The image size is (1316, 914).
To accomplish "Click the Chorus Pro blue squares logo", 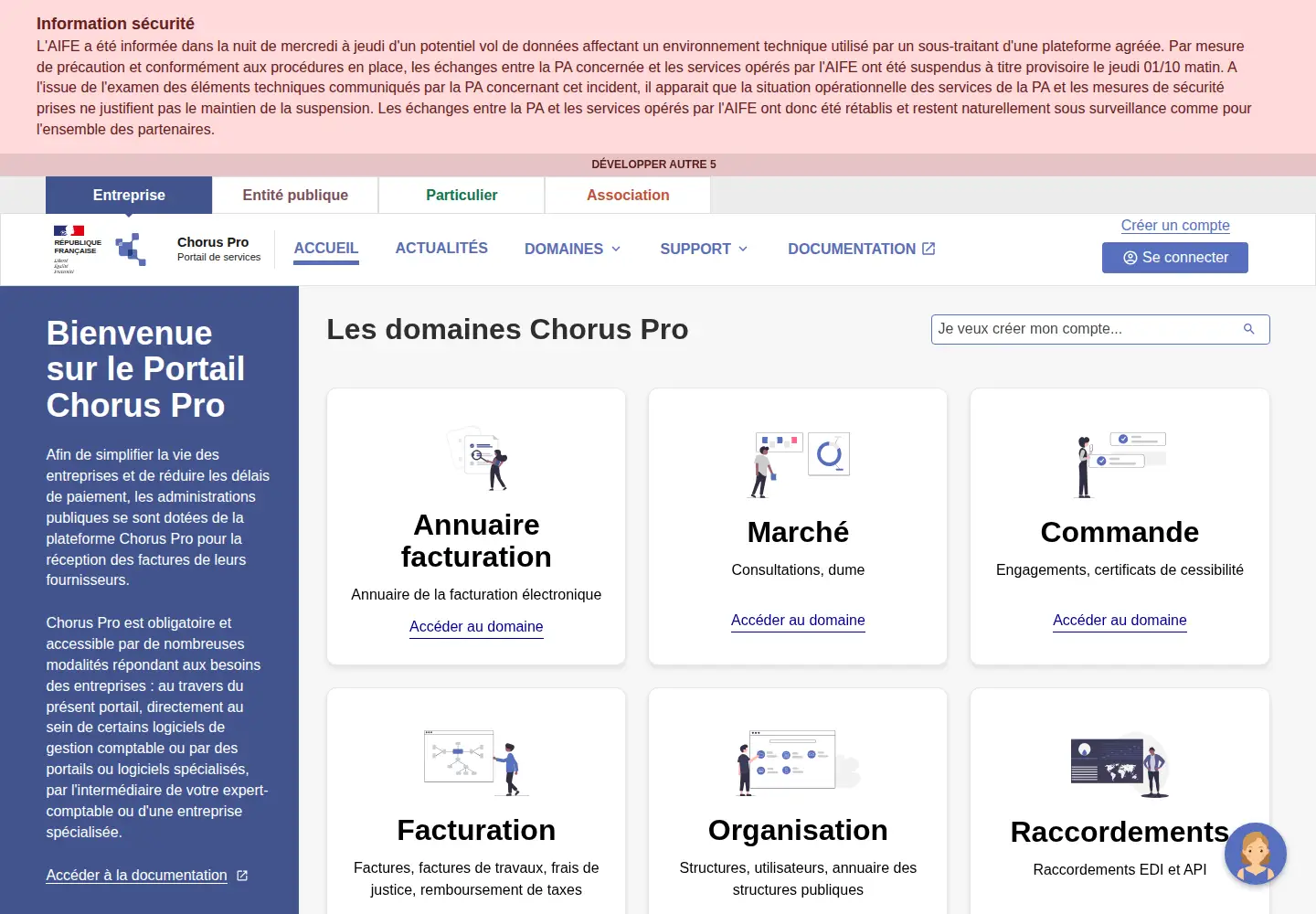I will (131, 250).
